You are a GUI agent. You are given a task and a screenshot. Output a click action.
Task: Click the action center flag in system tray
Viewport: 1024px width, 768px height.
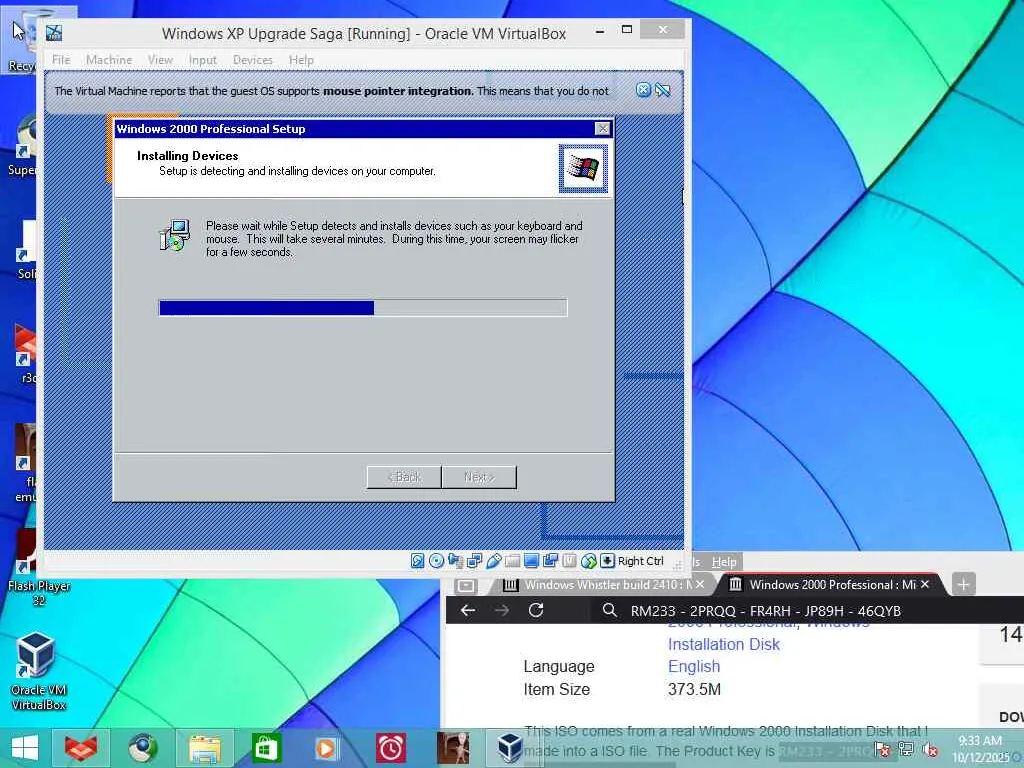(882, 750)
